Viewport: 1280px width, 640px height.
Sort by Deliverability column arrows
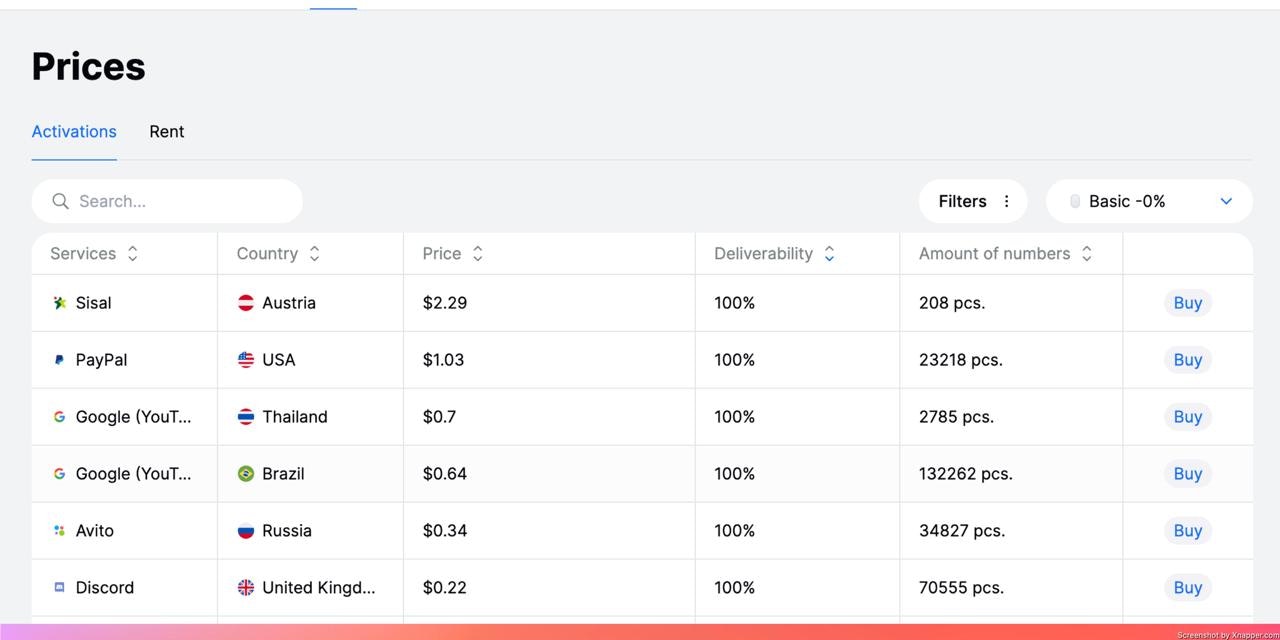click(829, 254)
